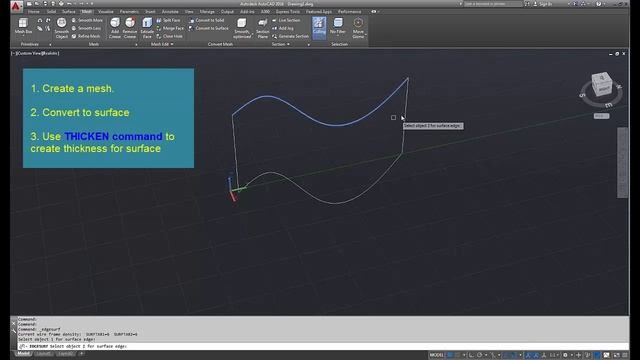
Task: Open the annotation scale dropdown in the status bar
Action: tap(555, 355)
